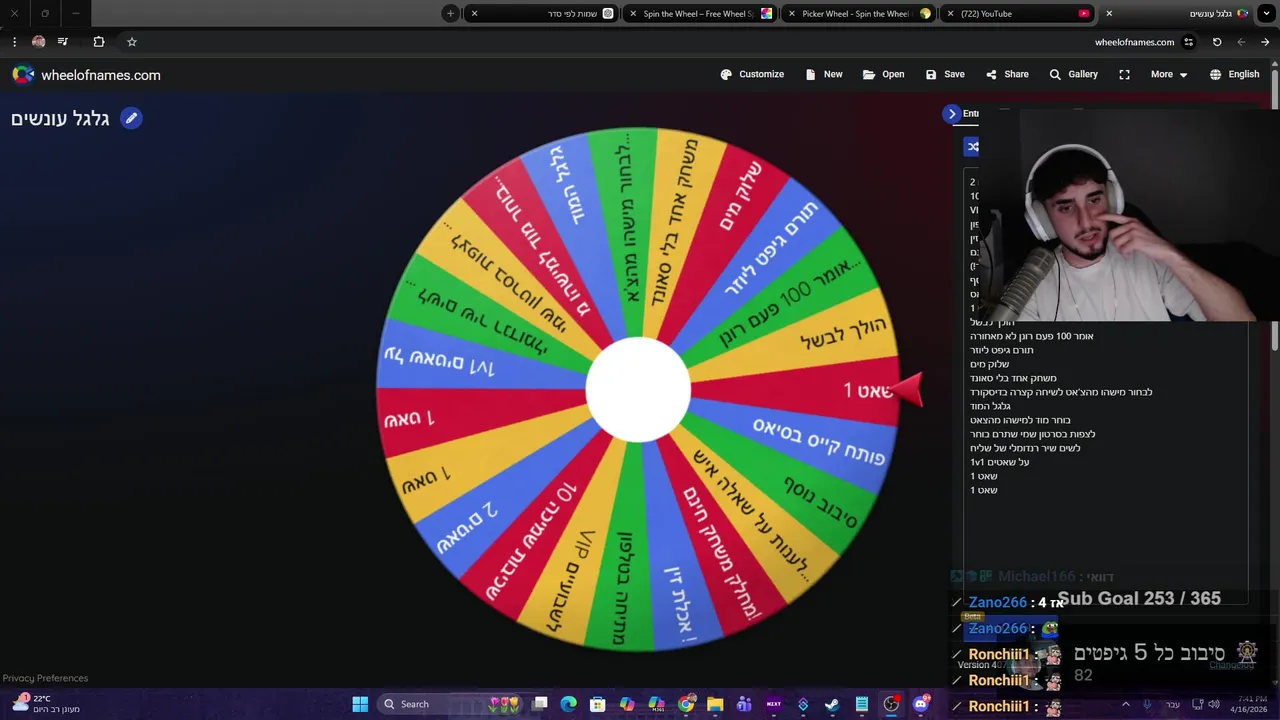
Task: Open the browser three-dot menu
Action: click(14, 42)
